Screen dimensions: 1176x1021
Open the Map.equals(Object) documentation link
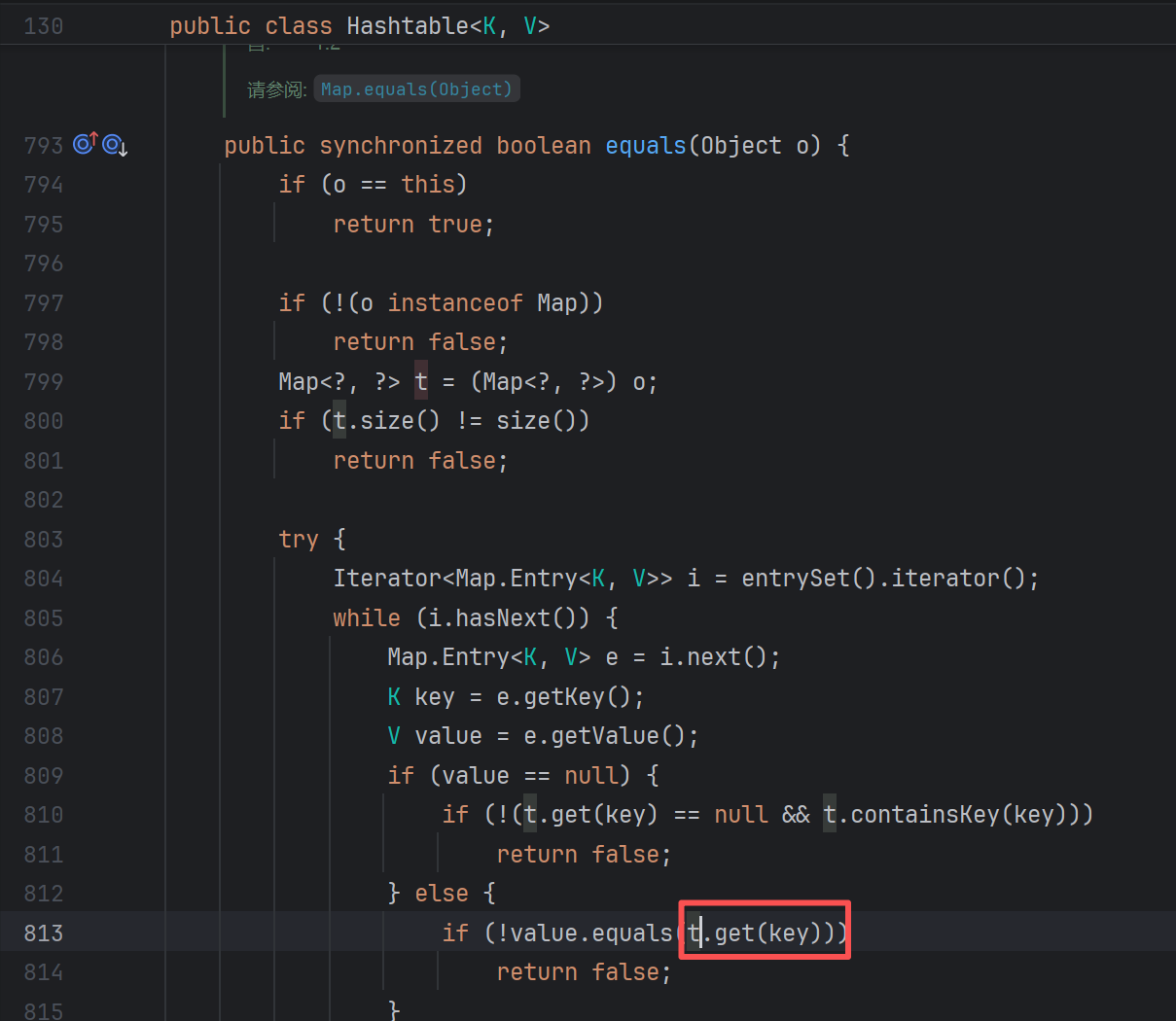pyautogui.click(x=416, y=89)
